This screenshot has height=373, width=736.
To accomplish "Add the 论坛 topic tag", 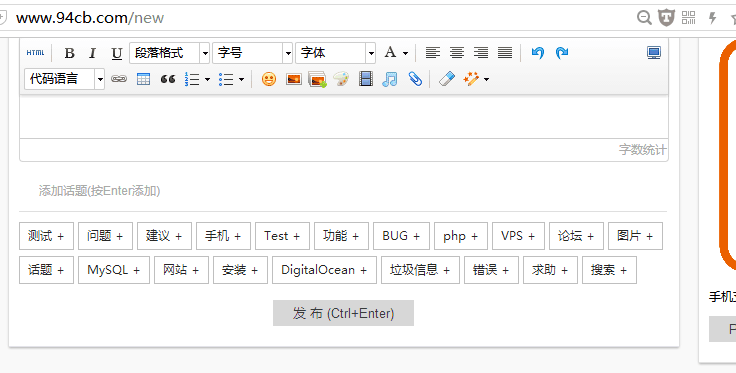I will click(576, 236).
